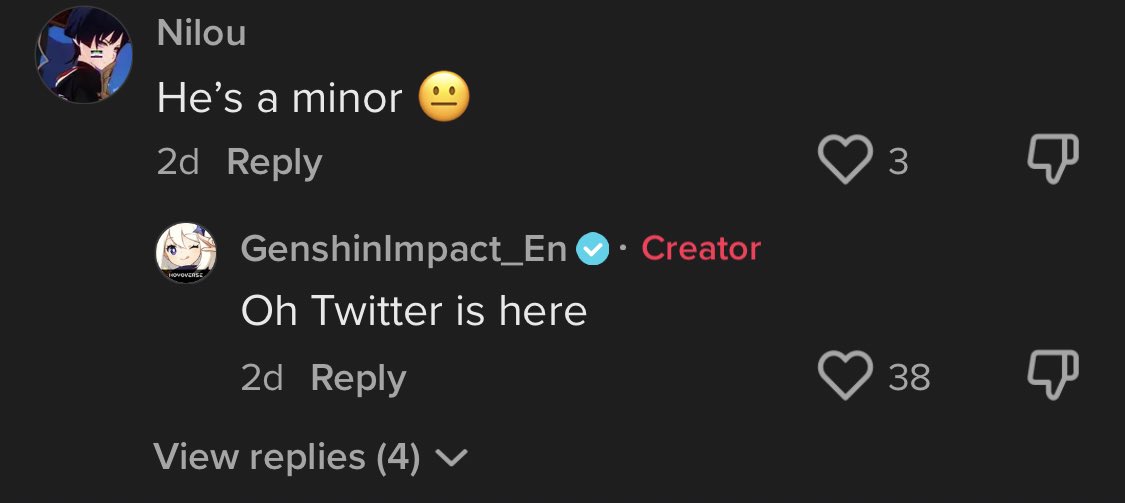1125x503 pixels.
Task: Dislike Nilou's comment with thumbs-down icon
Action: pyautogui.click(x=1054, y=161)
